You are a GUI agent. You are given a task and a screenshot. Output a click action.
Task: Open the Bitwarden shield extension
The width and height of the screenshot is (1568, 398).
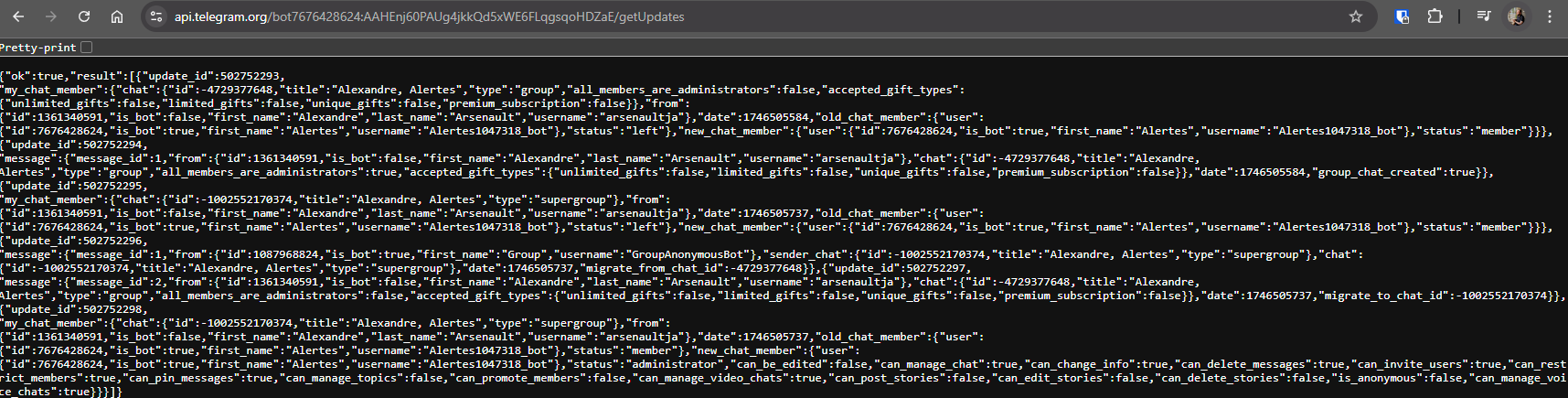click(1402, 16)
